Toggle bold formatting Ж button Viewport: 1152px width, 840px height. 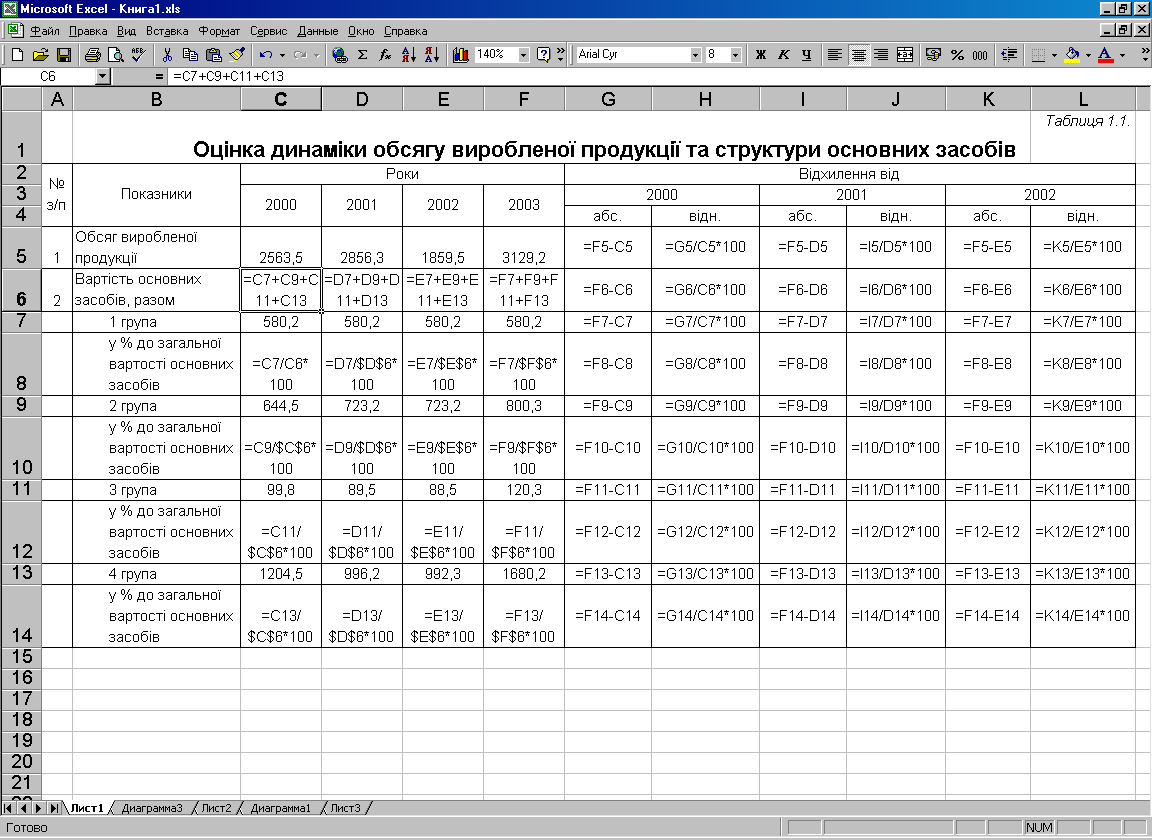(x=761, y=54)
